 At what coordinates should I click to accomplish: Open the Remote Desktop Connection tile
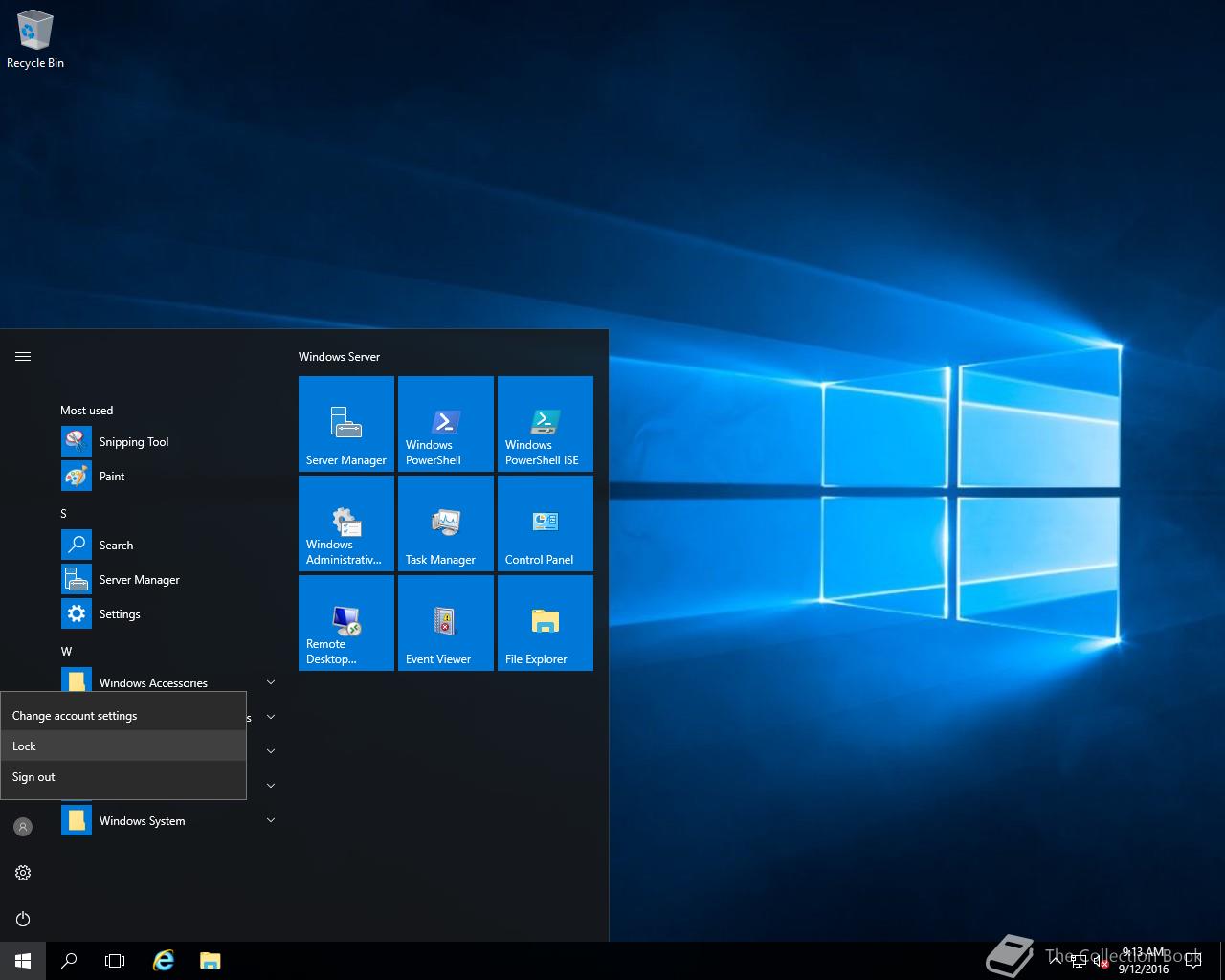pyautogui.click(x=346, y=623)
